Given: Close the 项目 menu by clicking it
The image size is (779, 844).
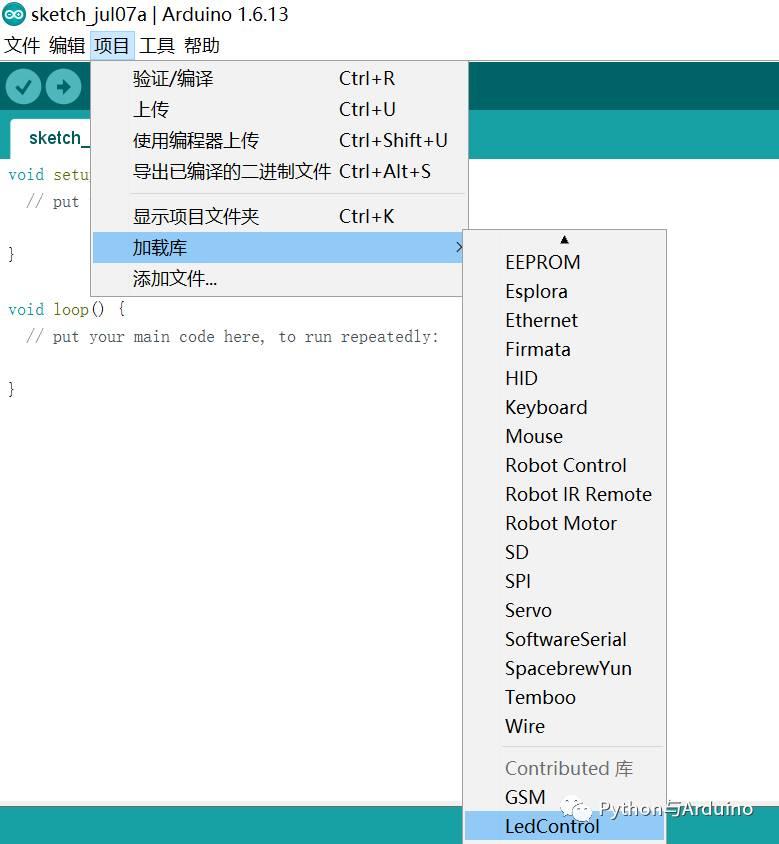Looking at the screenshot, I should coord(112,46).
